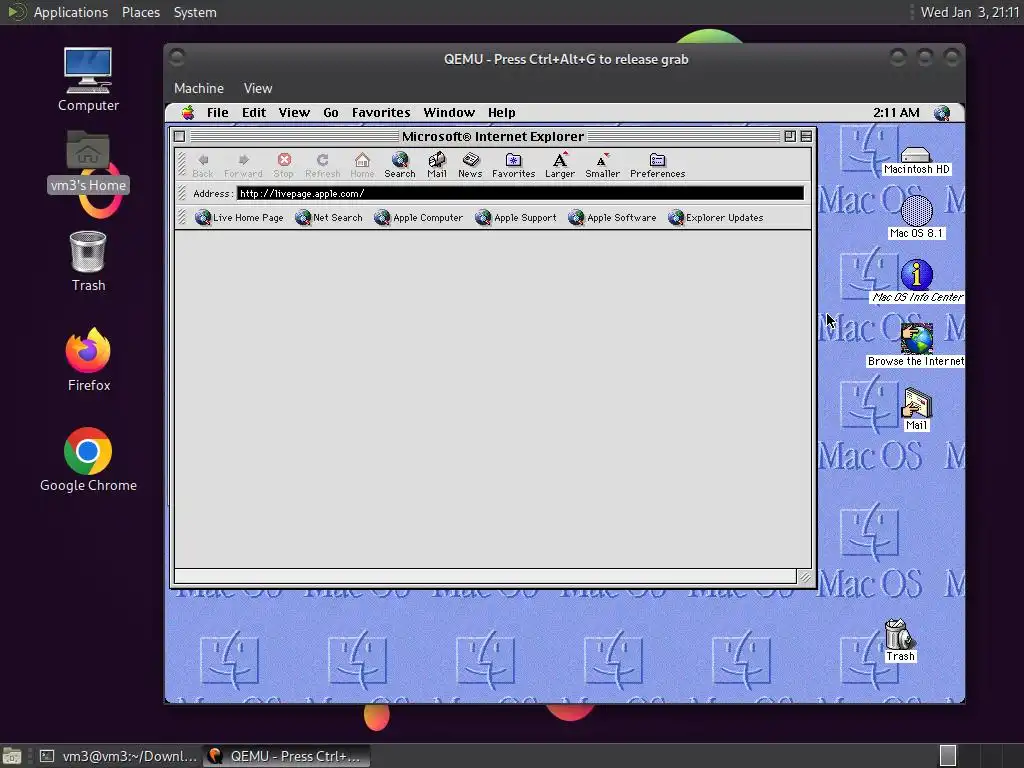1024x768 pixels.
Task: Open Google Chrome desktop icon
Action: tap(88, 460)
